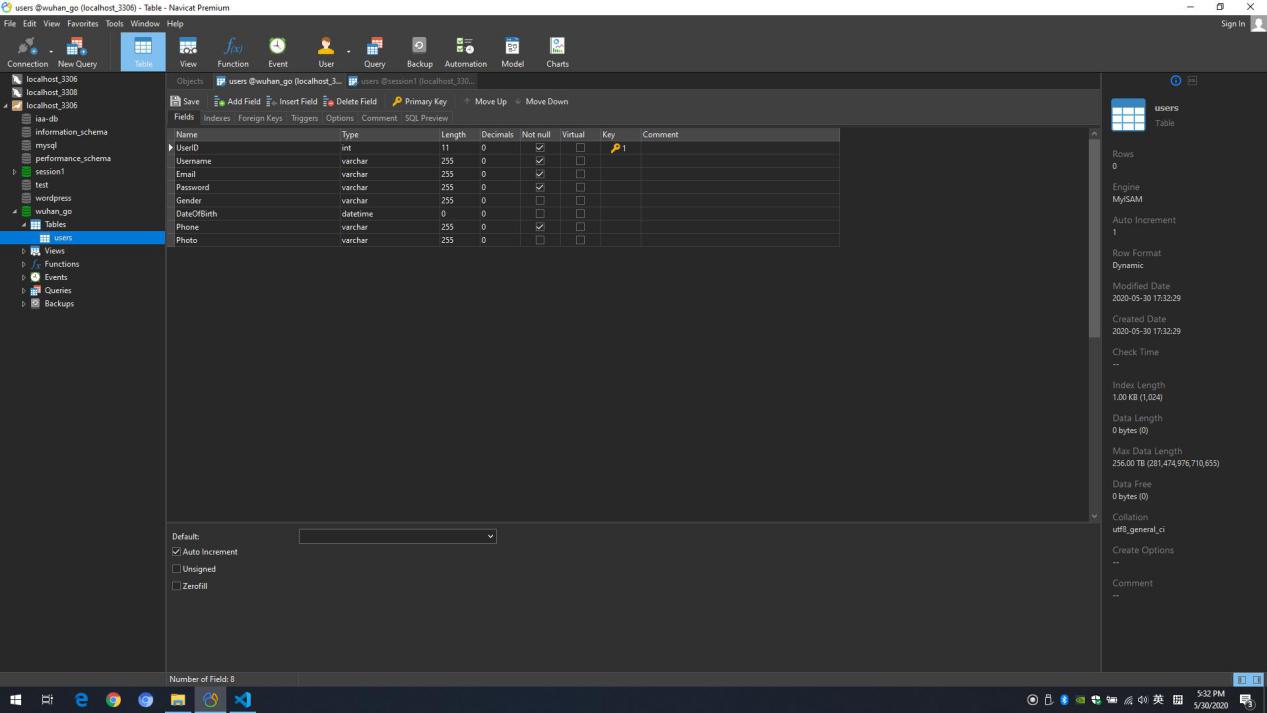Disable the Auto Increment checkbox
Image resolution: width=1267 pixels, height=713 pixels.
click(177, 552)
